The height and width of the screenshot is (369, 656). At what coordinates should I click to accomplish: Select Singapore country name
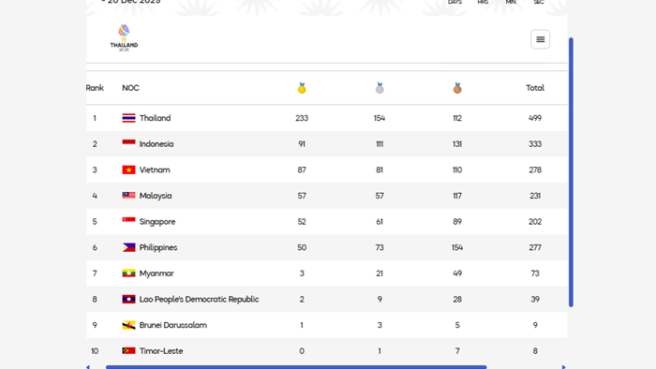[x=157, y=222]
